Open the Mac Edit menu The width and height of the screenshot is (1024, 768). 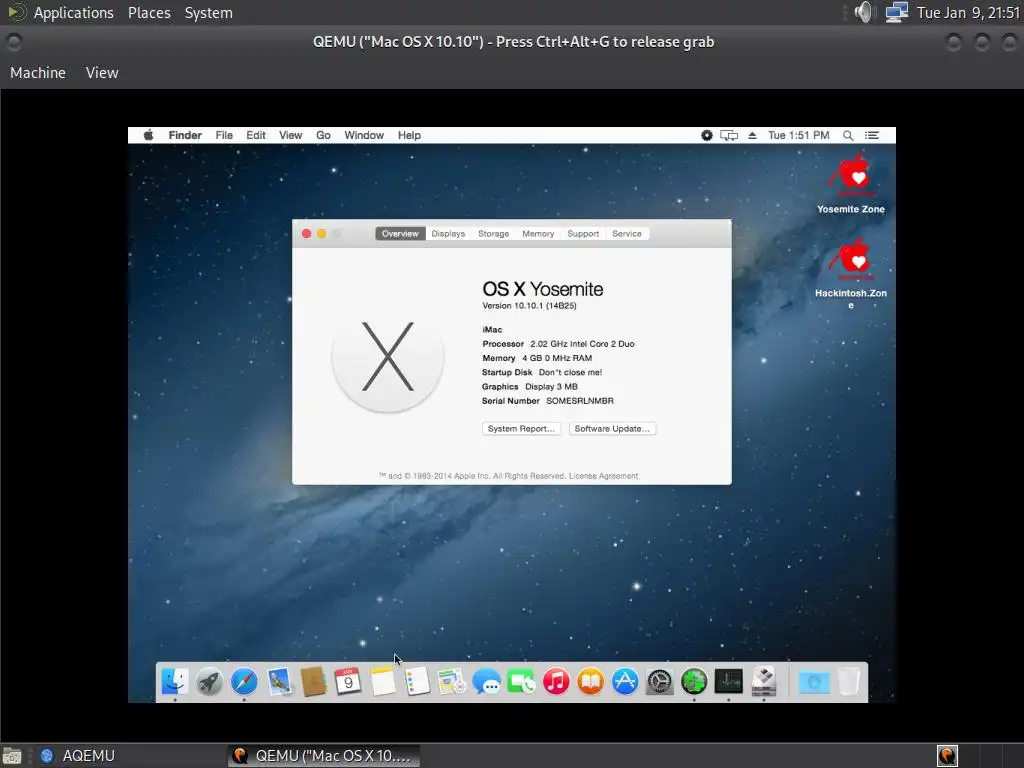(x=256, y=135)
